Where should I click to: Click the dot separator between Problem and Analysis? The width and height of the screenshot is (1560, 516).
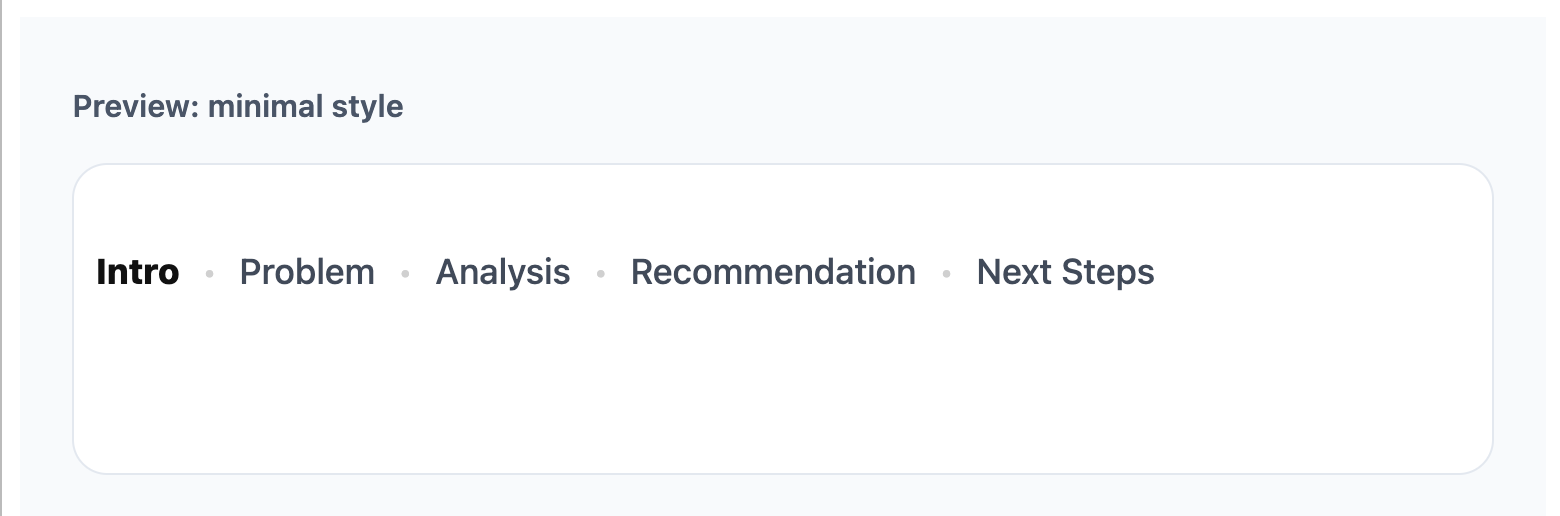click(405, 272)
